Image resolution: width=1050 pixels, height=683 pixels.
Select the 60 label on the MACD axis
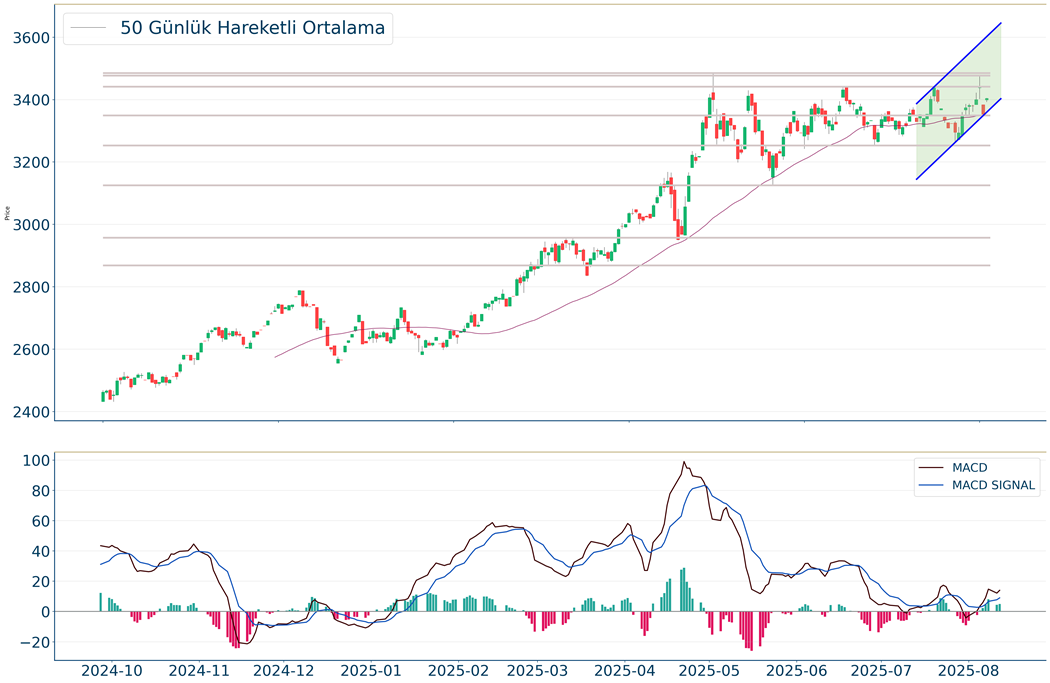(41, 521)
